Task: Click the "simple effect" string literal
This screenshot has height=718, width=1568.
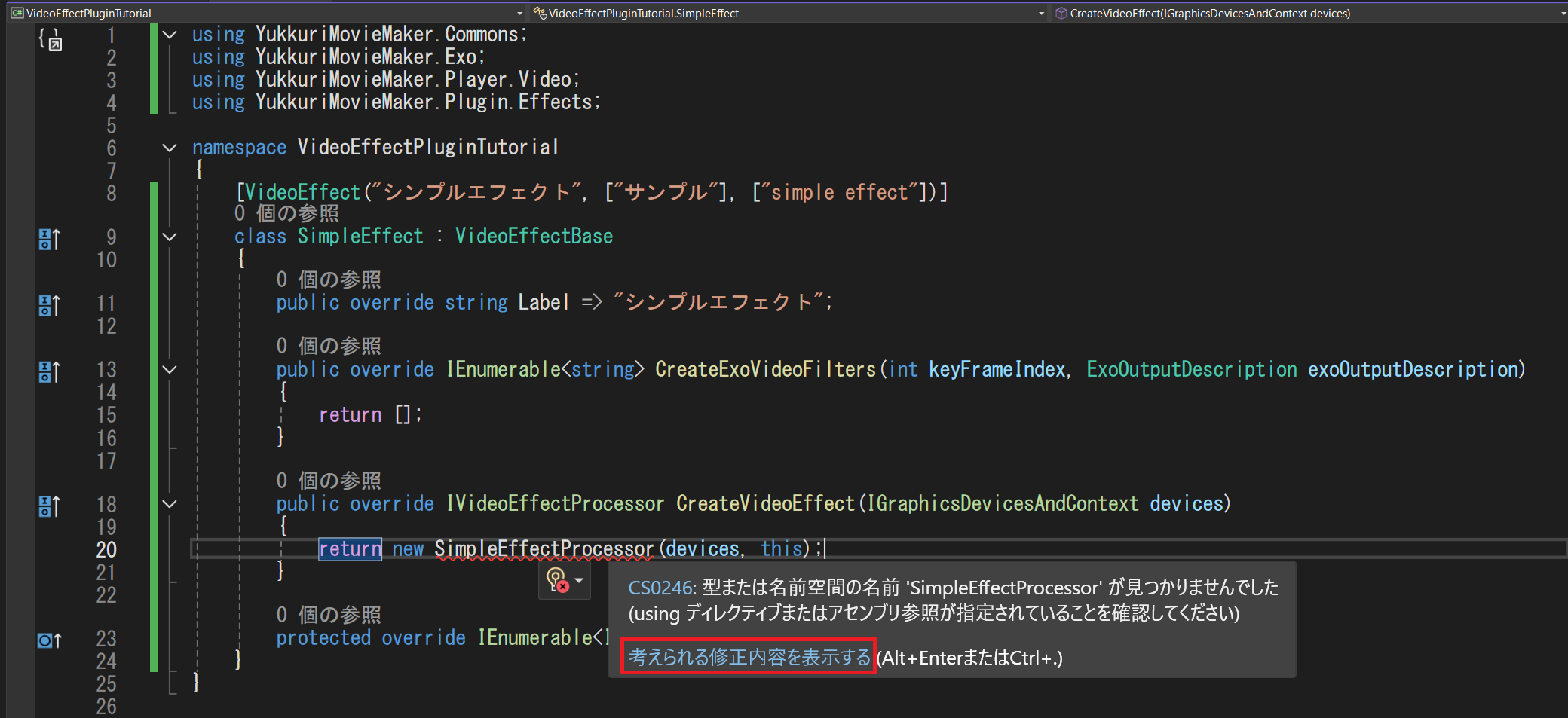Action: tap(841, 193)
